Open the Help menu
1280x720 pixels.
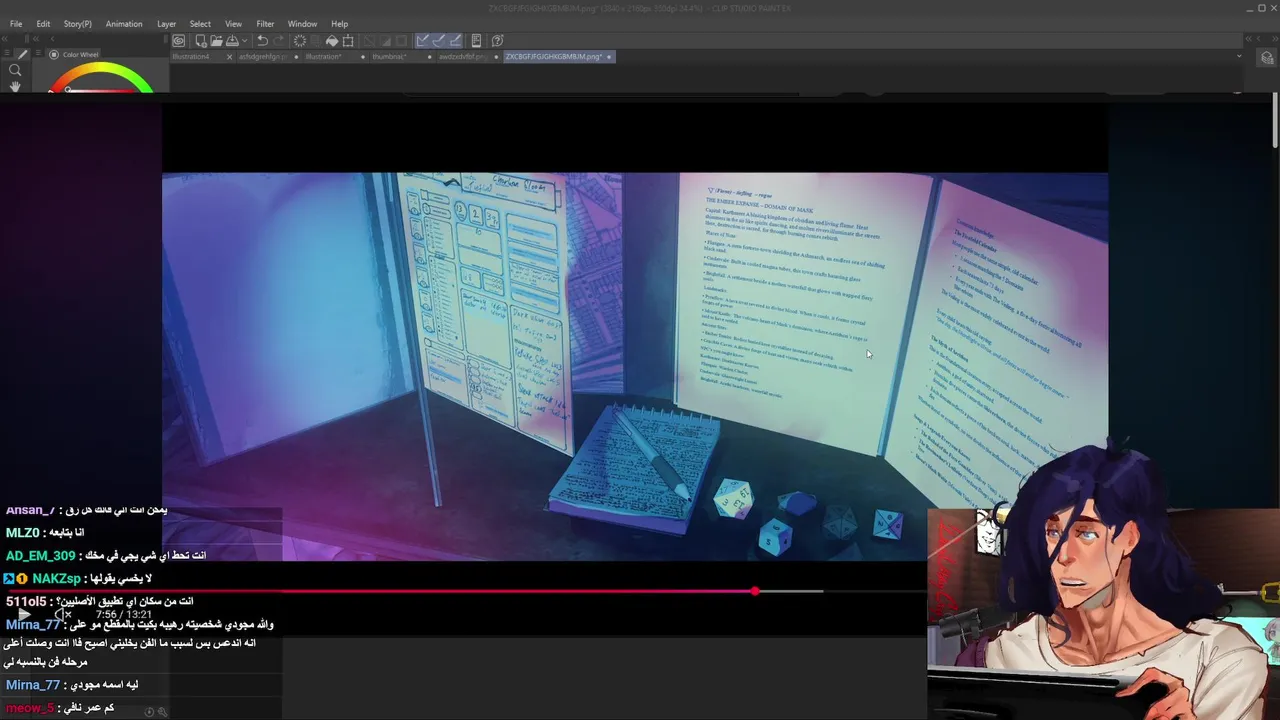click(x=340, y=24)
